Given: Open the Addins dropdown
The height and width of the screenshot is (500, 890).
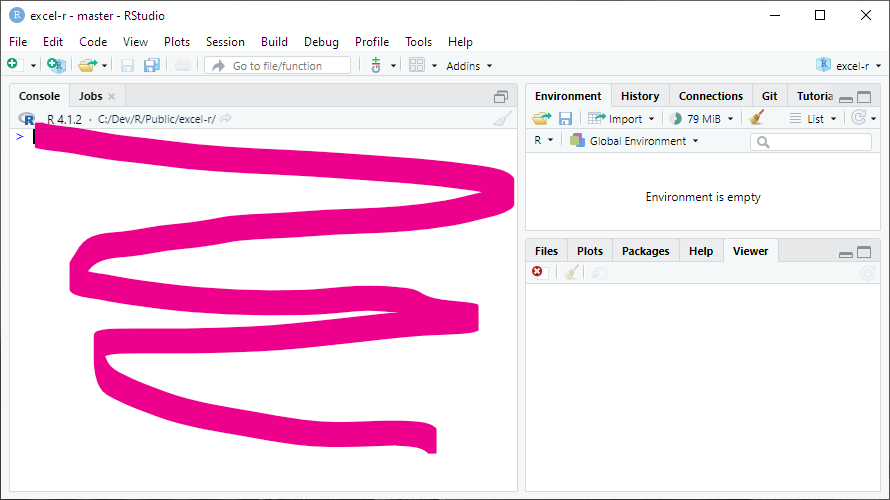Looking at the screenshot, I should coord(469,66).
